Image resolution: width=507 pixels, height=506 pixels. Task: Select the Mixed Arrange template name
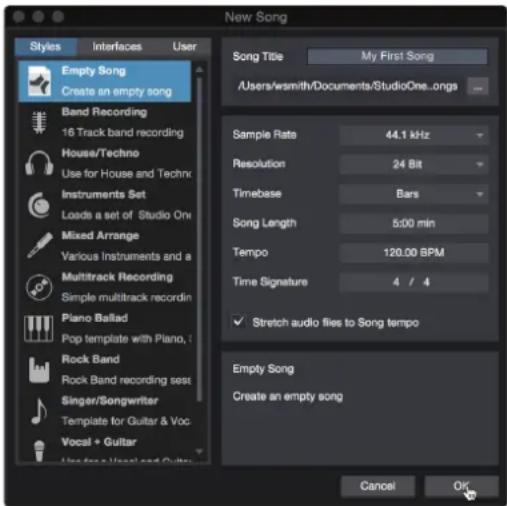pos(100,236)
